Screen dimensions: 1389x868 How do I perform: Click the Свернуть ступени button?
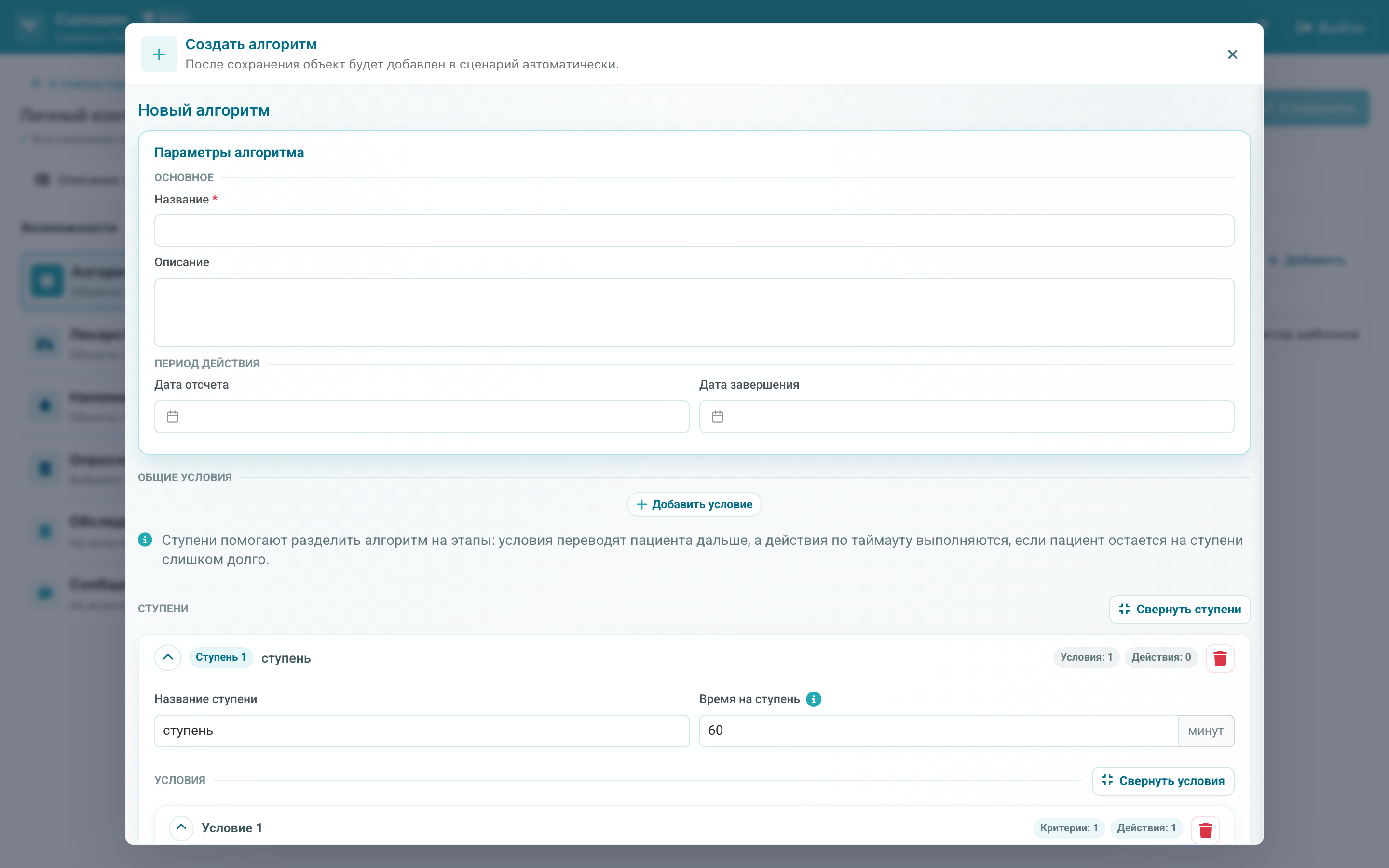coord(1180,609)
